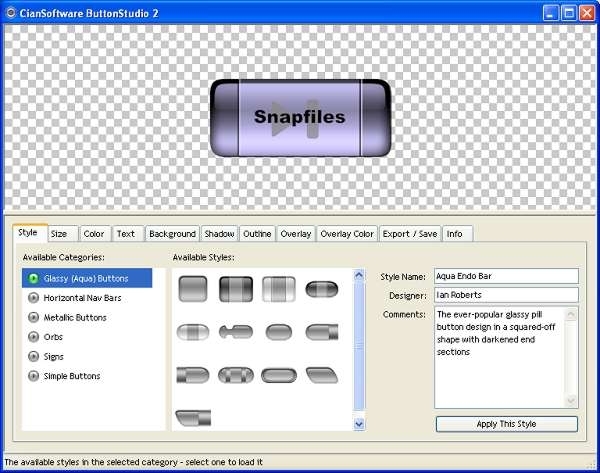This screenshot has width=600, height=473.
Task: Switch to the Overlay tab
Action: coord(296,234)
